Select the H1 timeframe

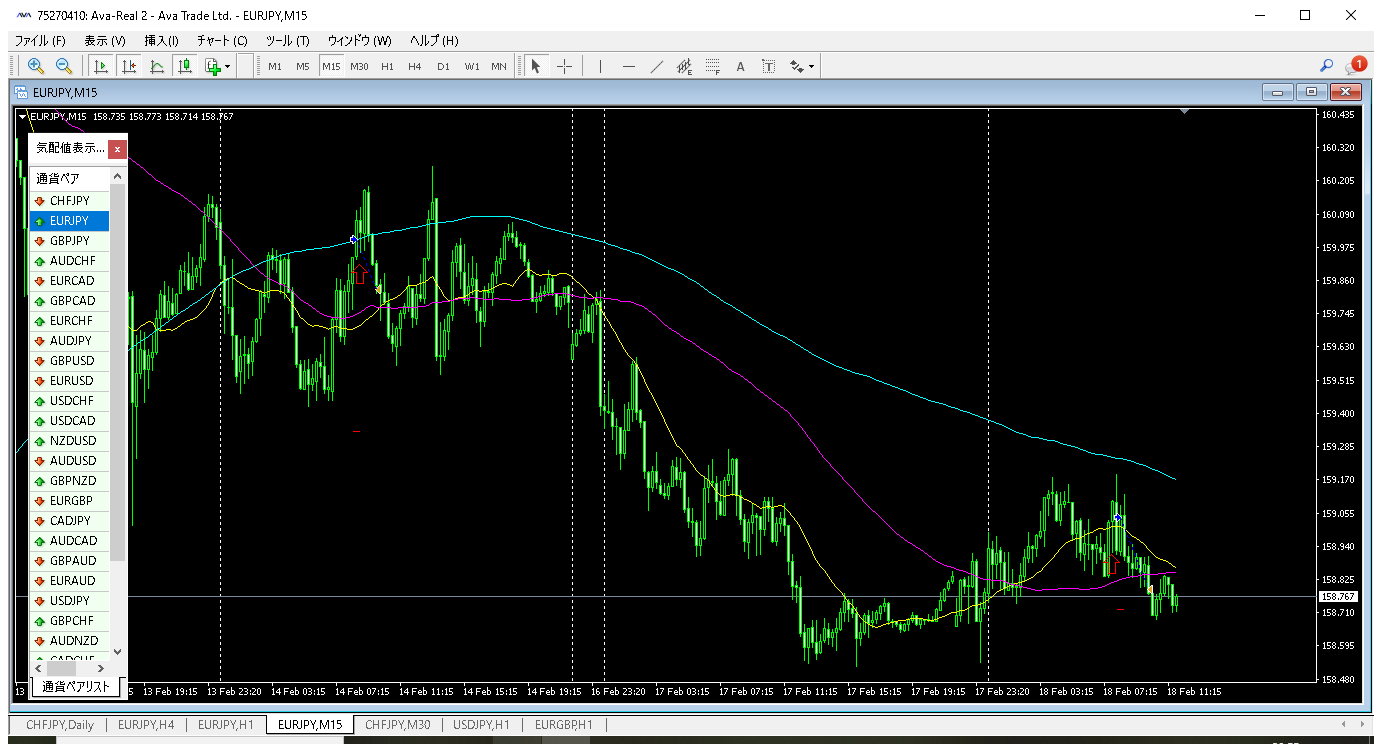point(387,67)
